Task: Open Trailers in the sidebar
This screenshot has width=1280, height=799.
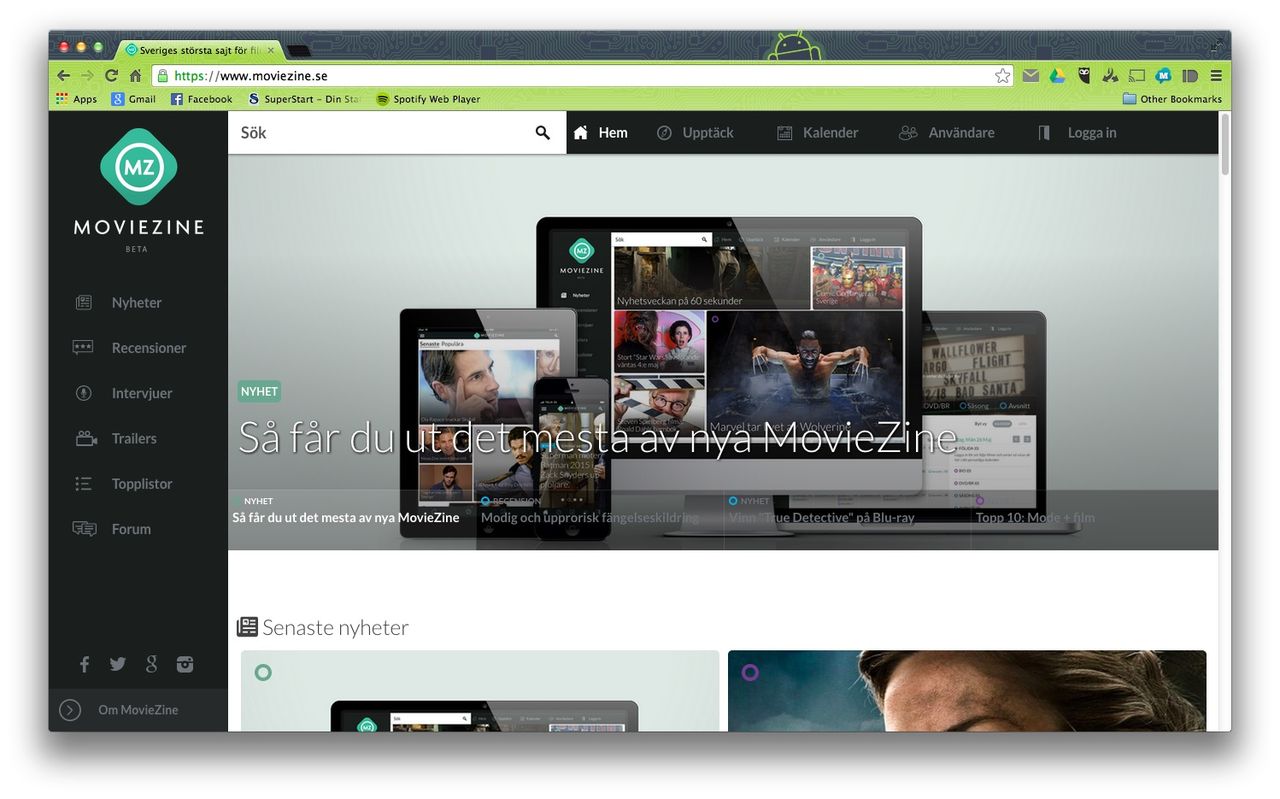Action: click(115, 438)
